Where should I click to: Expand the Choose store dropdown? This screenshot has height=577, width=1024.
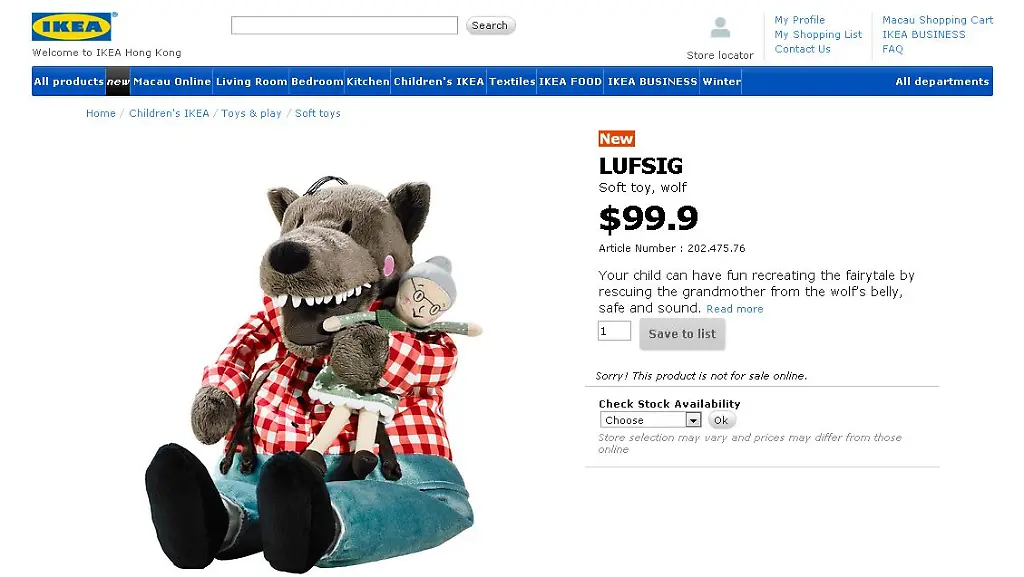coord(651,421)
